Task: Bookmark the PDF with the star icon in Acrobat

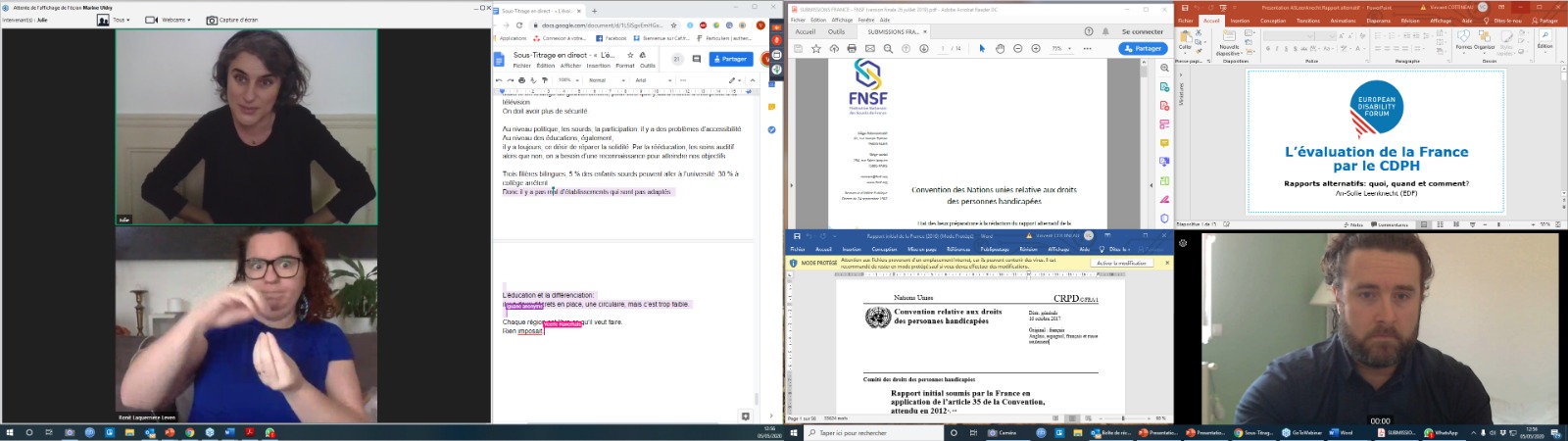Action: pyautogui.click(x=816, y=48)
